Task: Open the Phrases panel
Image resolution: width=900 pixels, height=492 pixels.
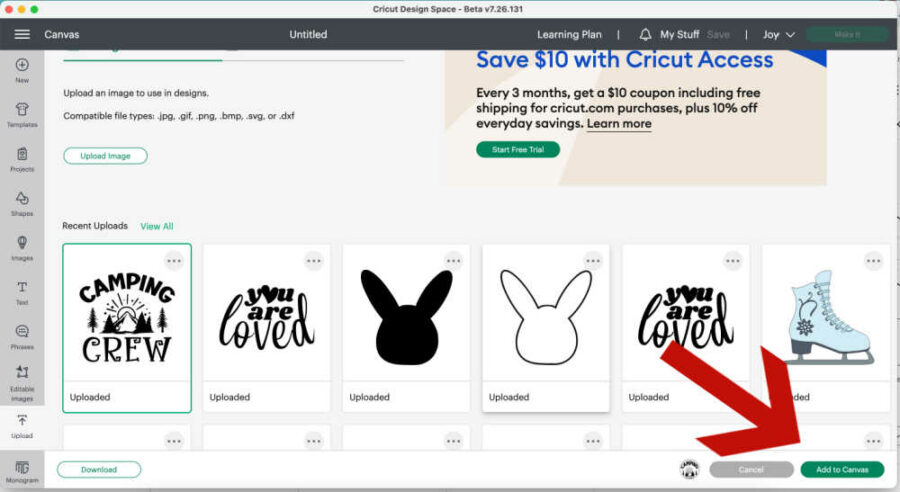Action: (x=22, y=336)
